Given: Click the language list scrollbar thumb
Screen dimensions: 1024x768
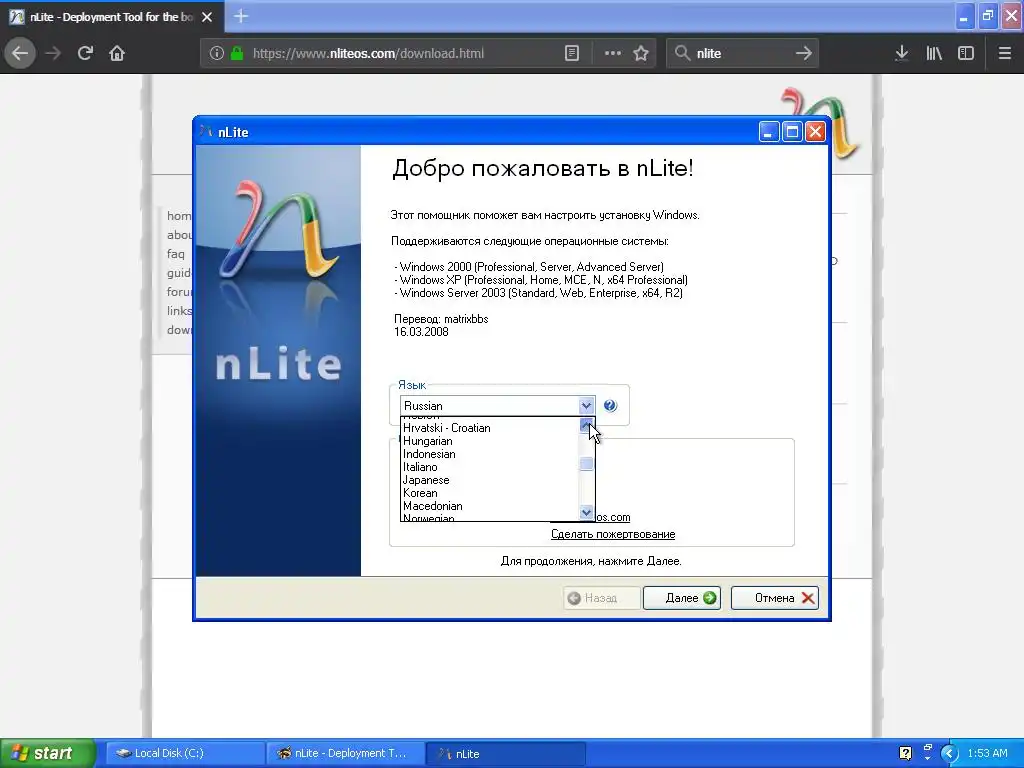Looking at the screenshot, I should pyautogui.click(x=586, y=464).
